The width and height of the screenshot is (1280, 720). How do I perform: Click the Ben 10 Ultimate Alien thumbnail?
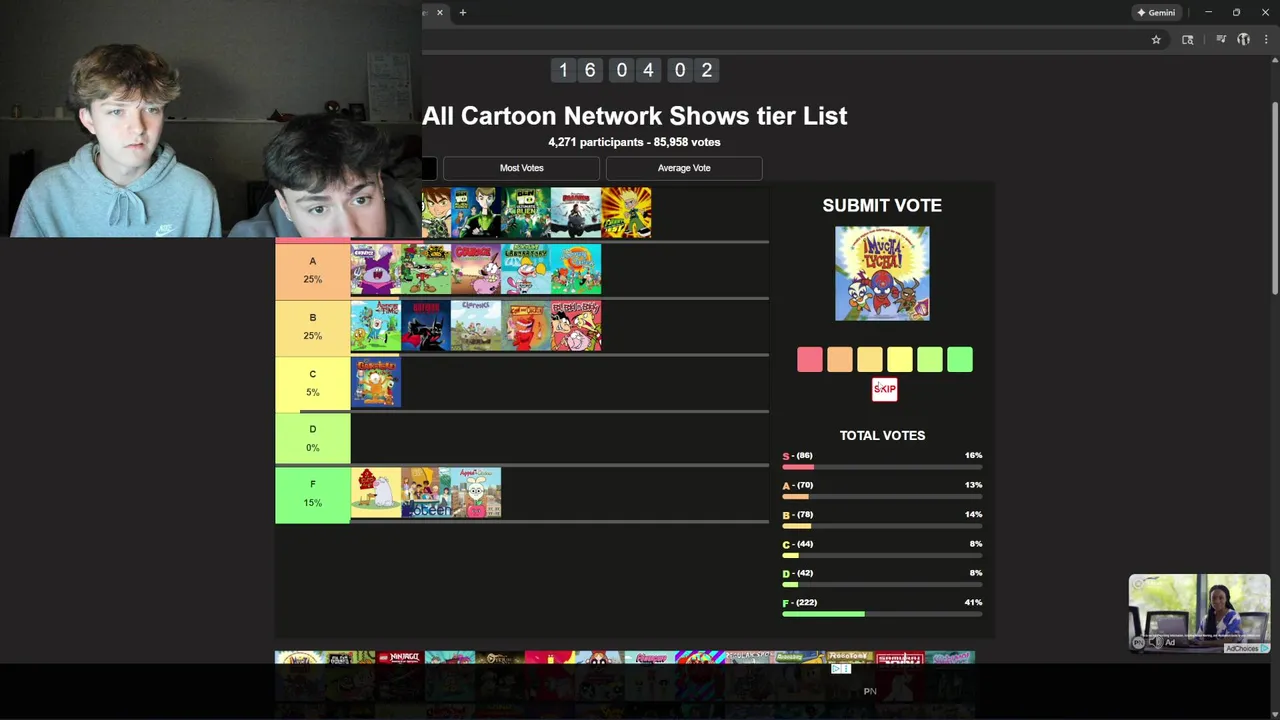(x=526, y=212)
